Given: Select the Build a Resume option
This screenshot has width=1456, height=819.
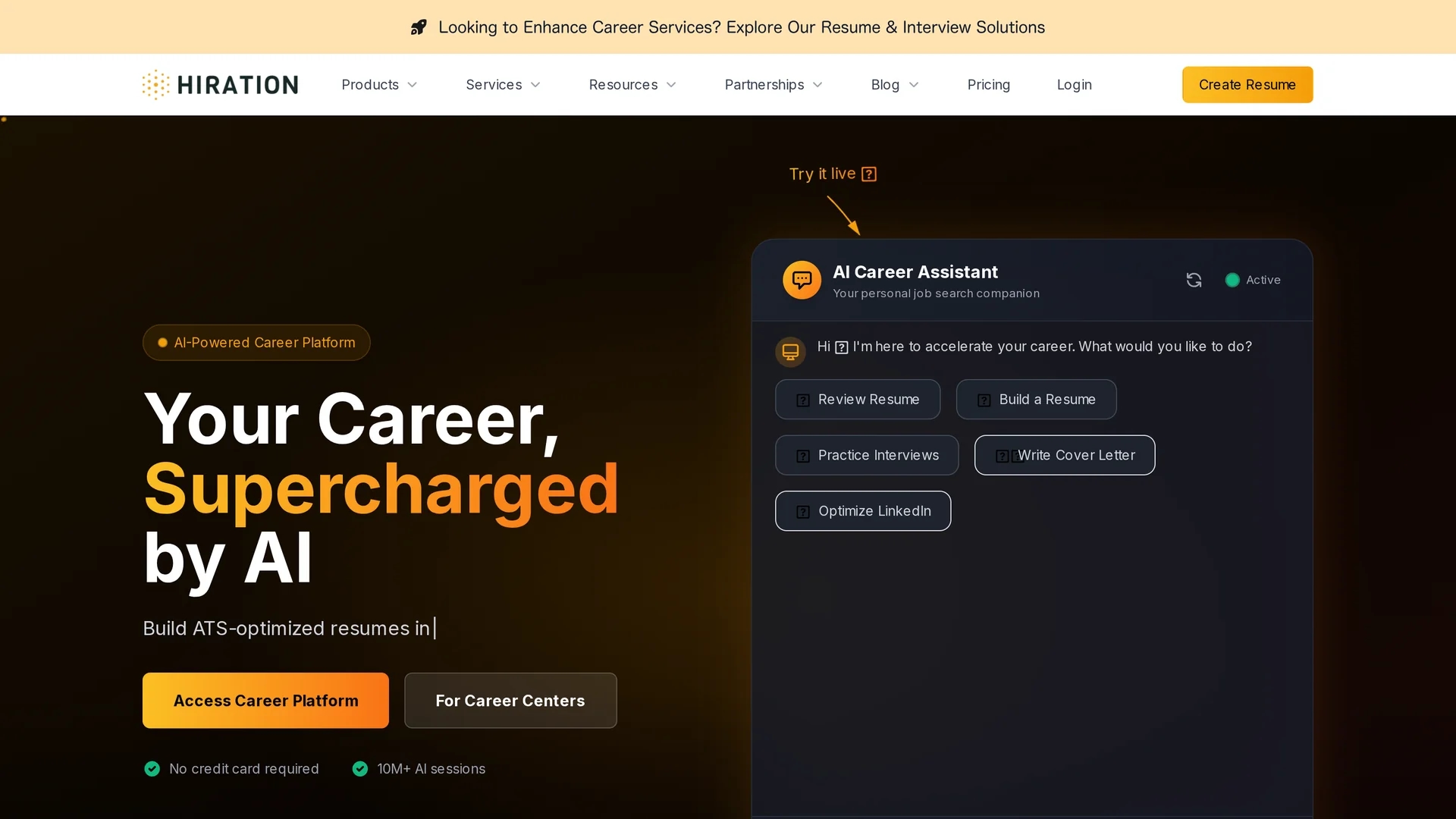Looking at the screenshot, I should coord(1037,400).
